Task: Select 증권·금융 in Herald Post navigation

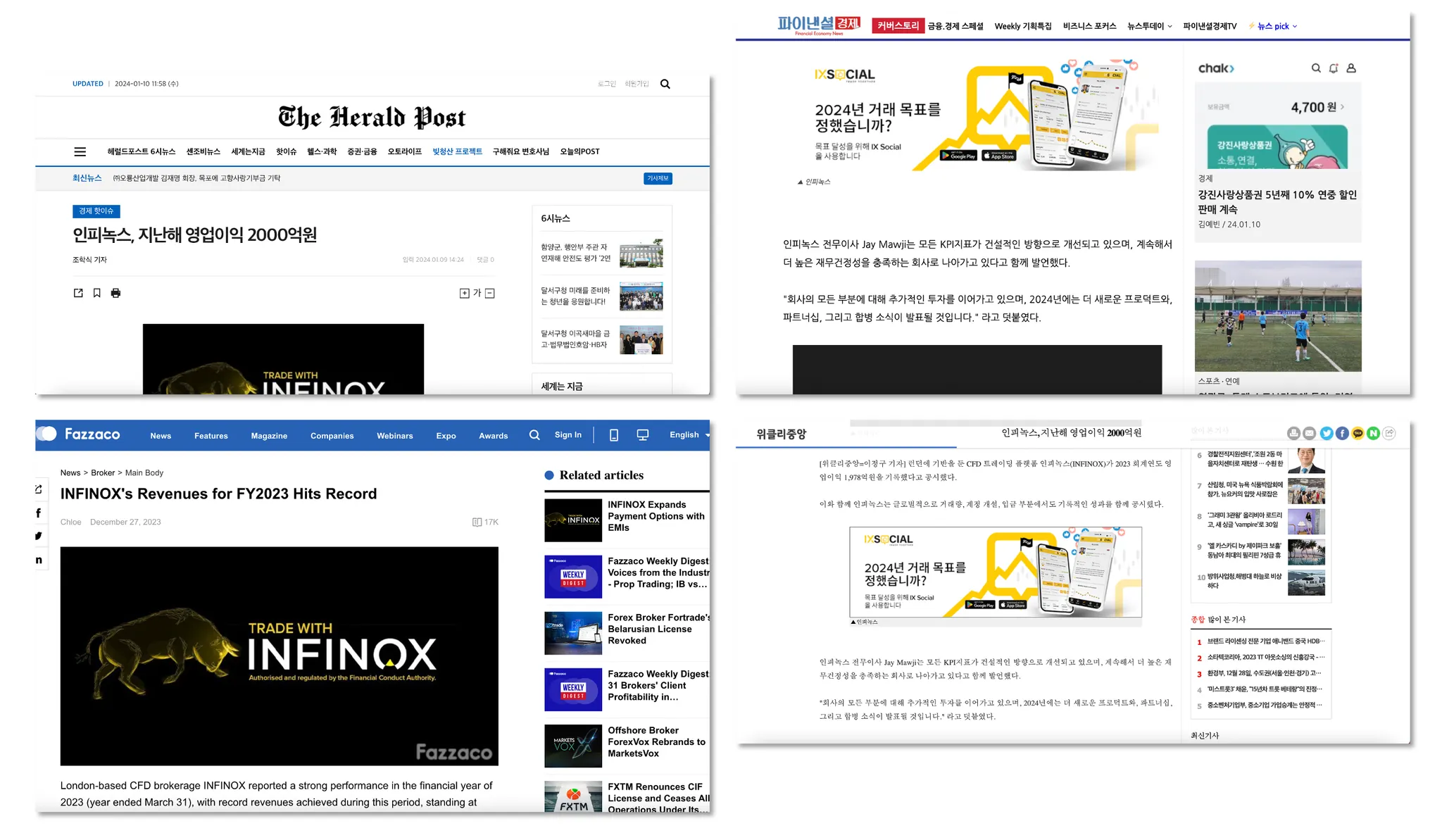Action: pyautogui.click(x=362, y=151)
